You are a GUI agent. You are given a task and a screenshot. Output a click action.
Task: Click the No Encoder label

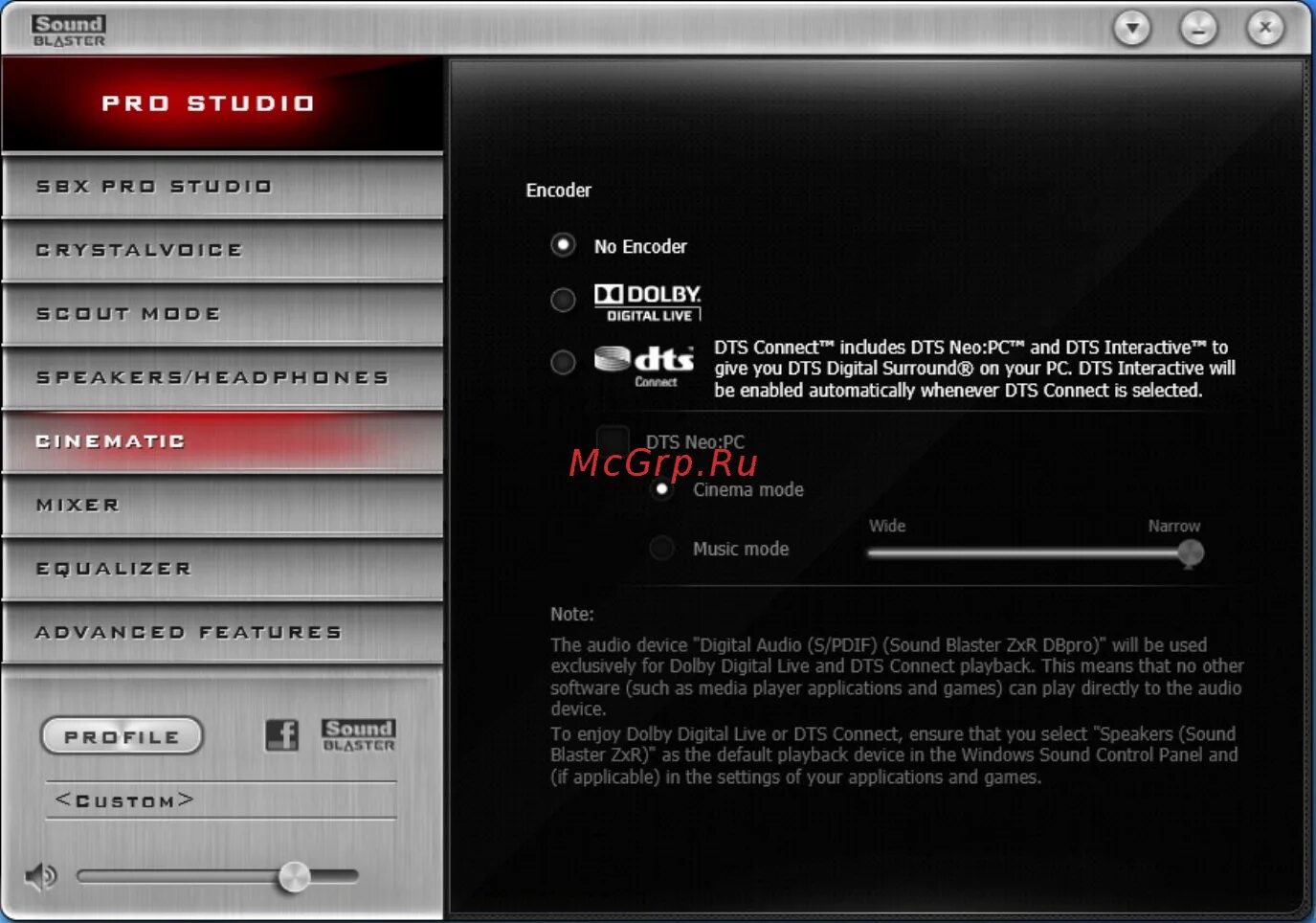coord(640,246)
